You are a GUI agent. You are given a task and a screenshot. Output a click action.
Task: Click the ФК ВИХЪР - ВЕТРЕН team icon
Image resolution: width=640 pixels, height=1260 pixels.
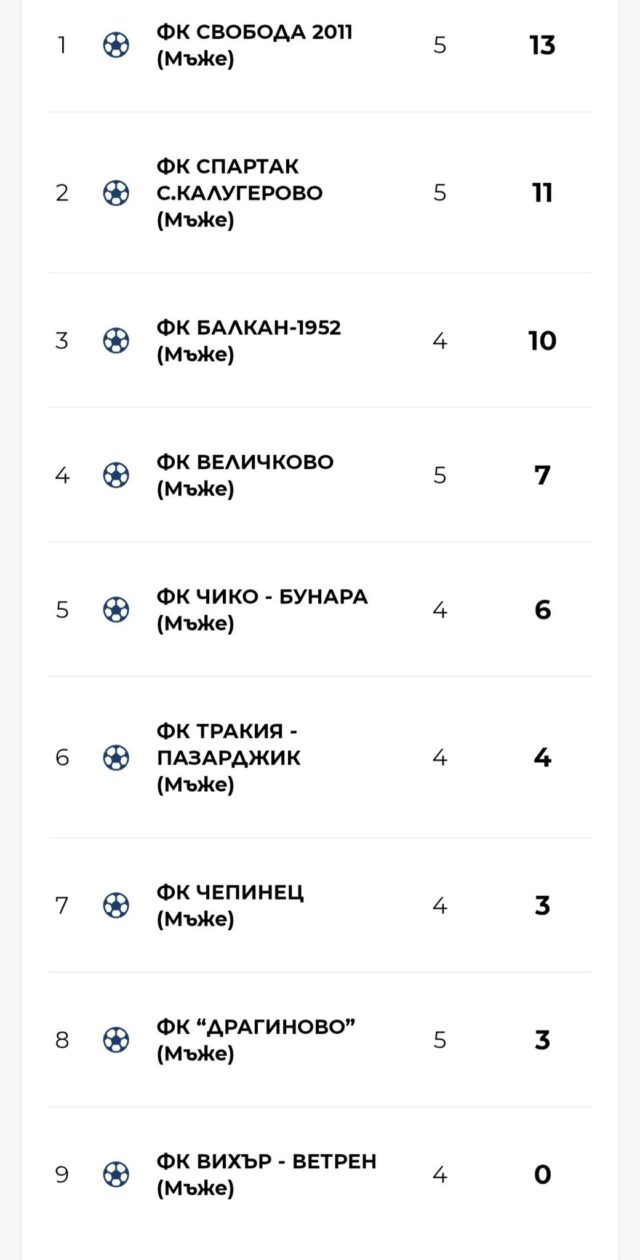point(116,1174)
